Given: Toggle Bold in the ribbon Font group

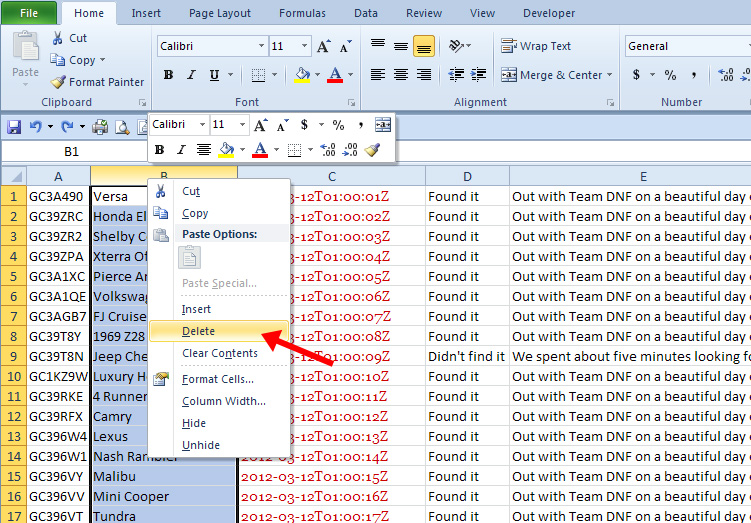Looking at the screenshot, I should click(168, 75).
